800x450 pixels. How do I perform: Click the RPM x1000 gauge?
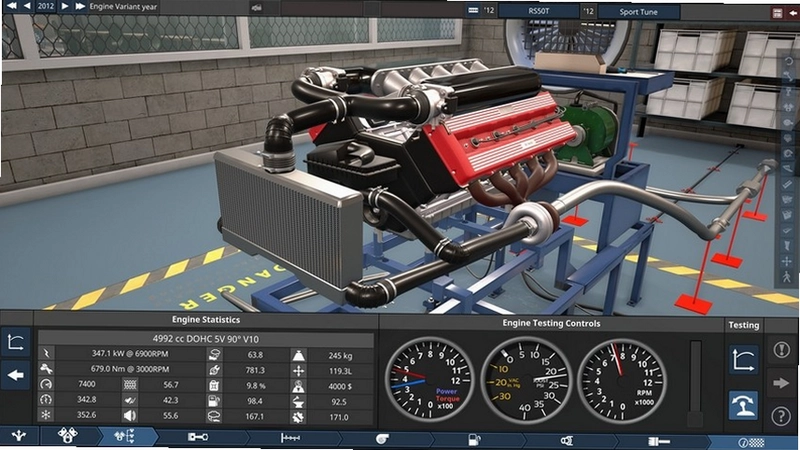621,380
